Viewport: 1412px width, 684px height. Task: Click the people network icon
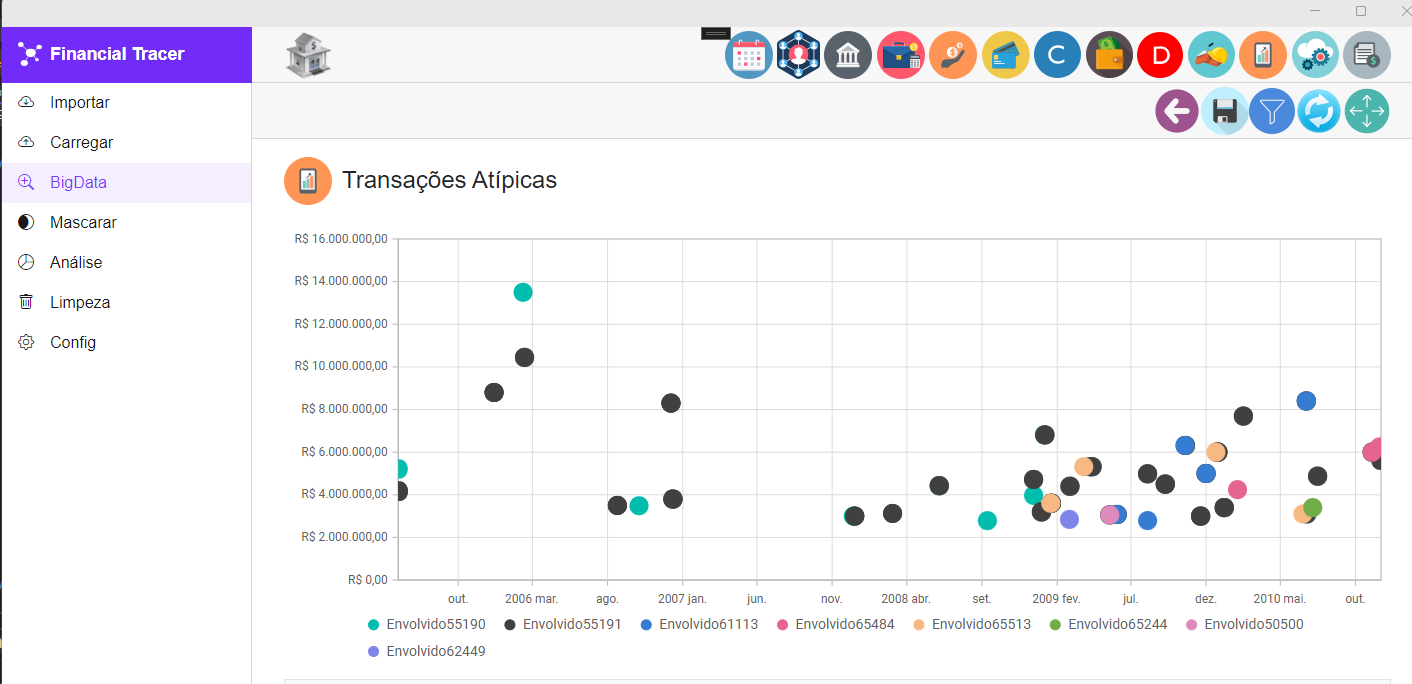[798, 55]
